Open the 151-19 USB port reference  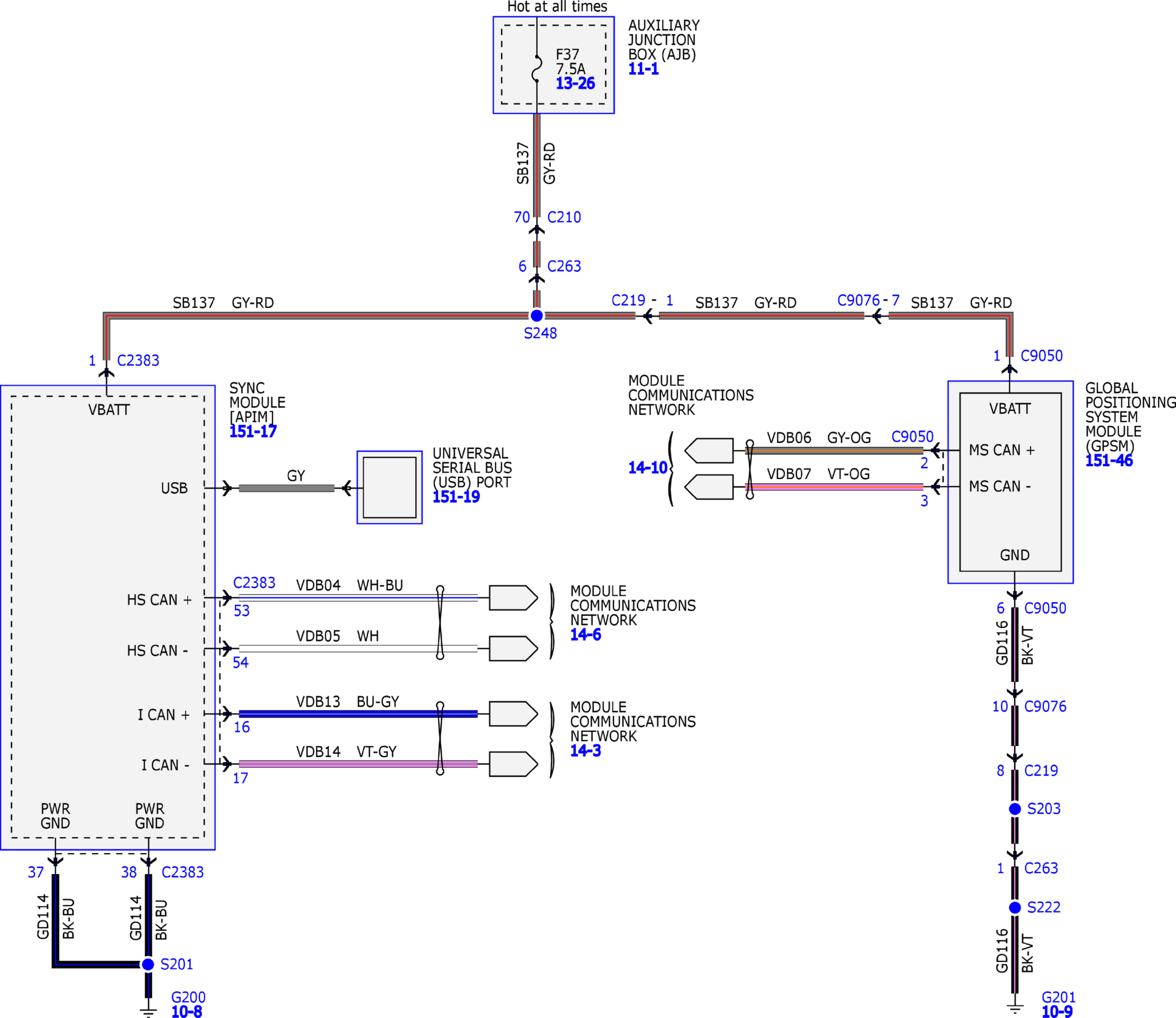coord(456,497)
